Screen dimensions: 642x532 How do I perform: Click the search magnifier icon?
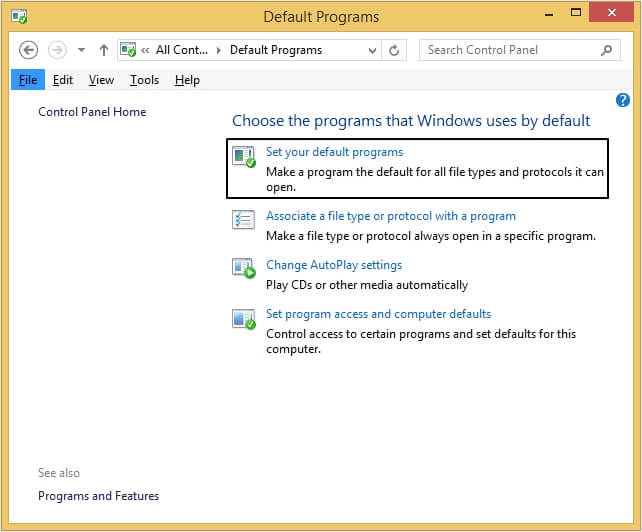point(607,50)
